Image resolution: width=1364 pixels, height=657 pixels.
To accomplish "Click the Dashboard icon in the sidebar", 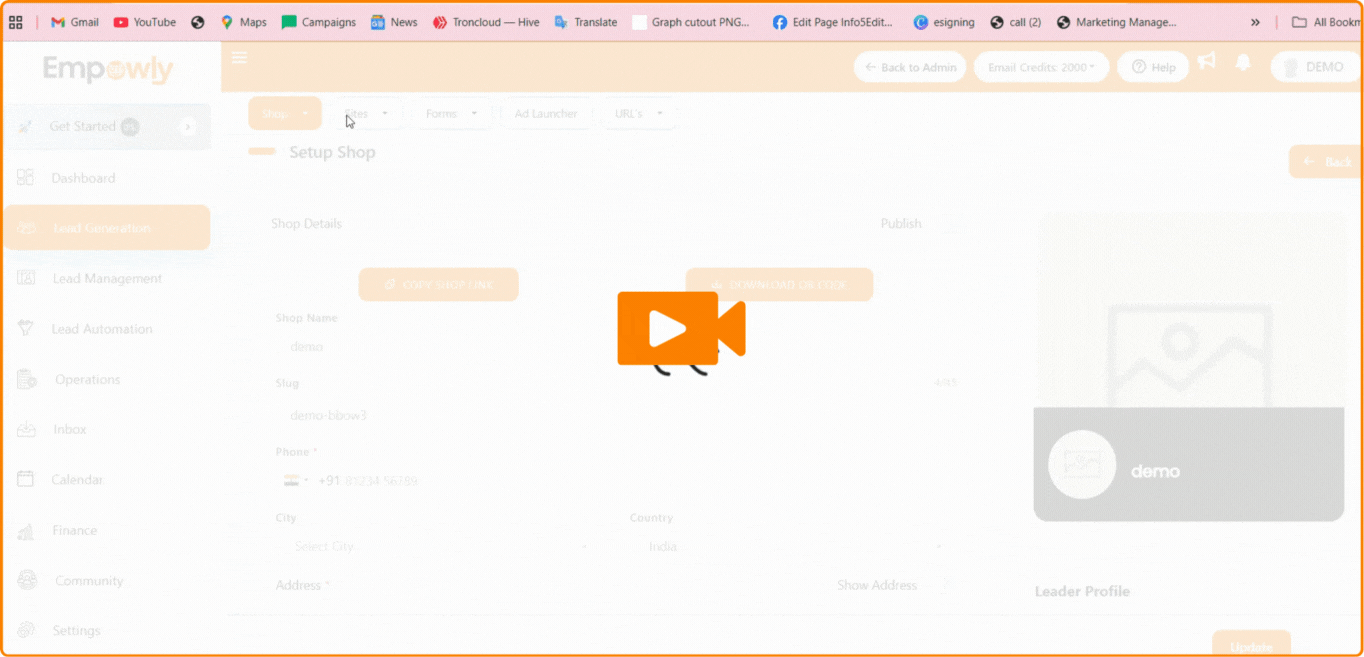I will click(x=26, y=178).
